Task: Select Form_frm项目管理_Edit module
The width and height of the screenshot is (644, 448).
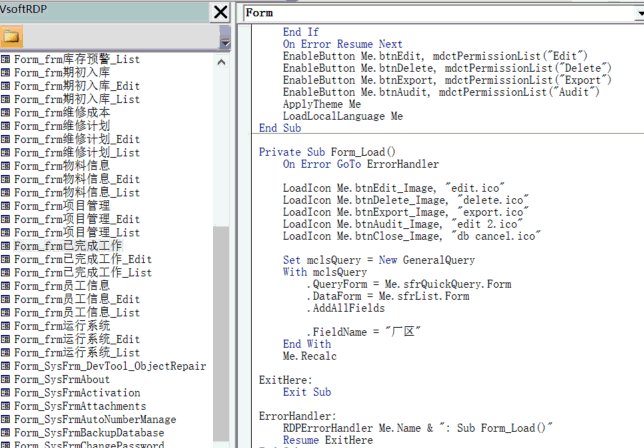Action: coord(77,219)
